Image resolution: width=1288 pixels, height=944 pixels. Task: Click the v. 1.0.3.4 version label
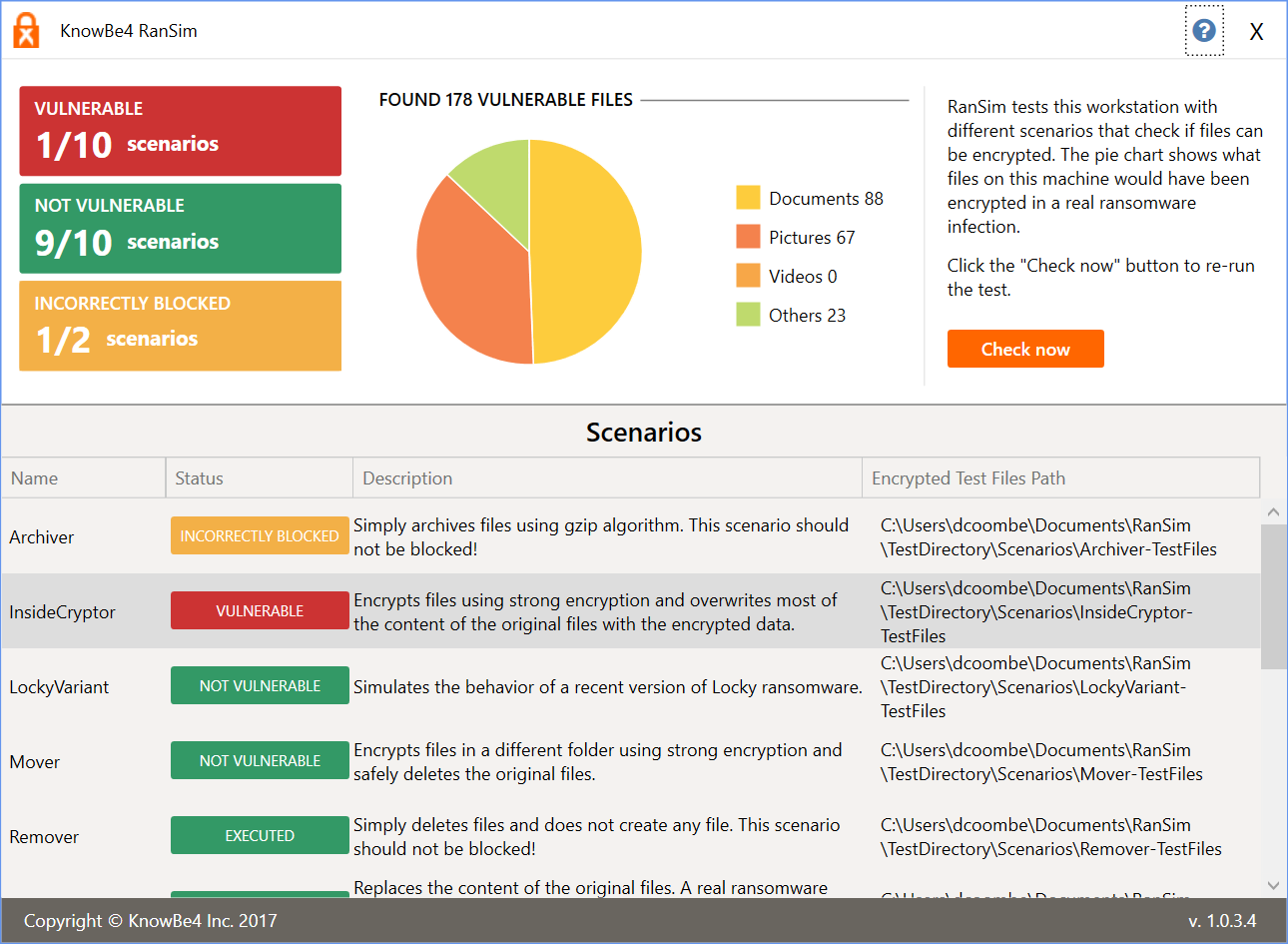pyautogui.click(x=1222, y=921)
